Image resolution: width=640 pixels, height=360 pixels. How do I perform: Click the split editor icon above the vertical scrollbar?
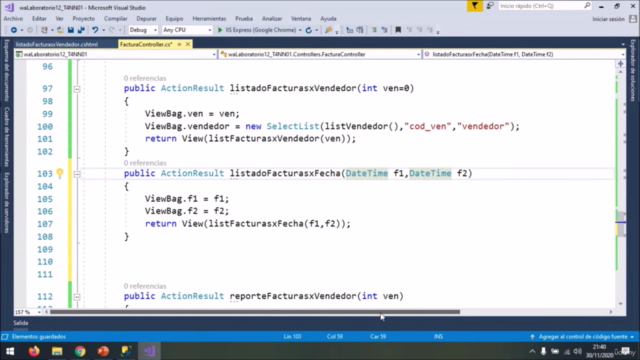[x=620, y=64]
